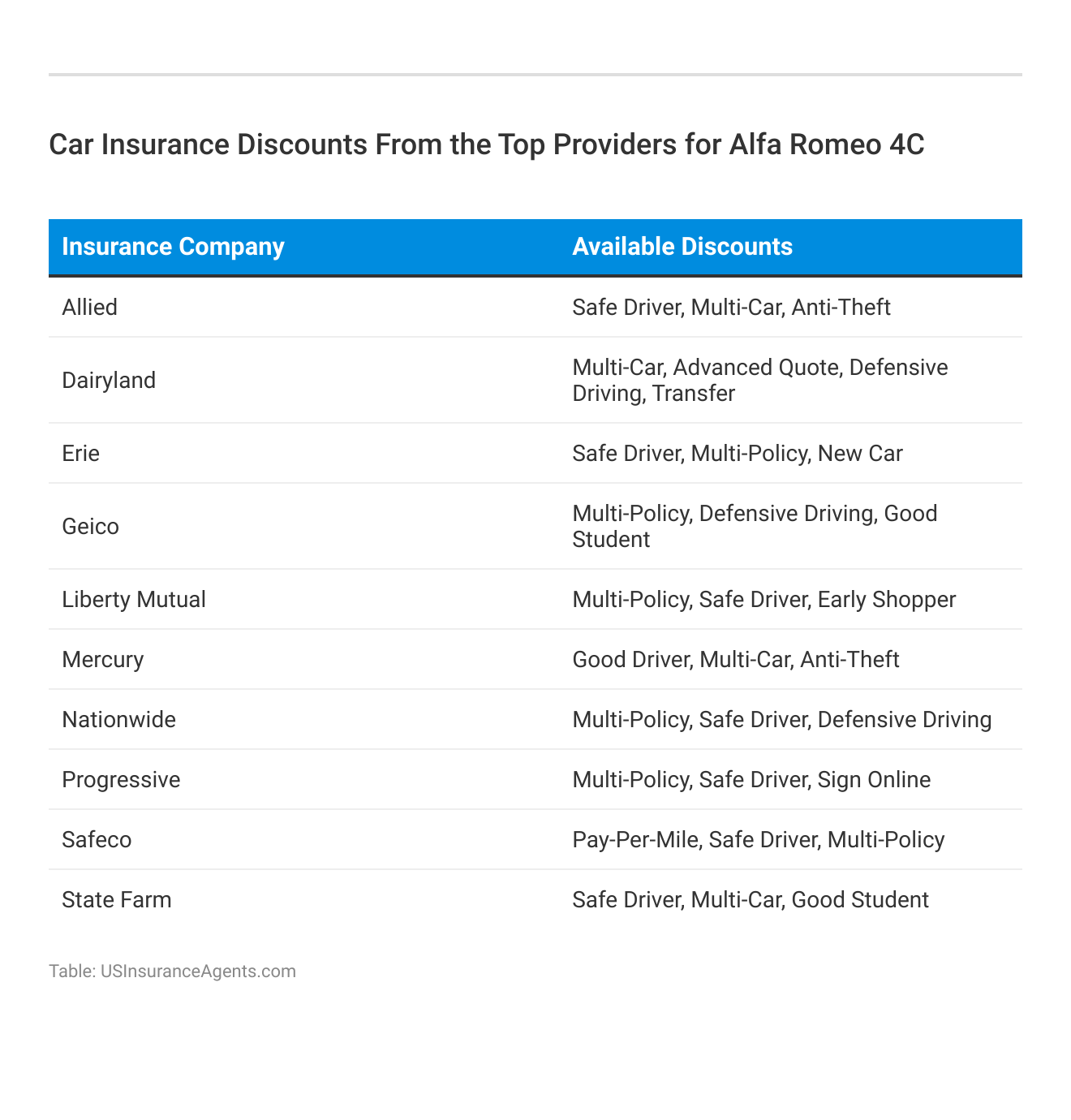Select the Liberty Mutual company cell

coord(134,600)
